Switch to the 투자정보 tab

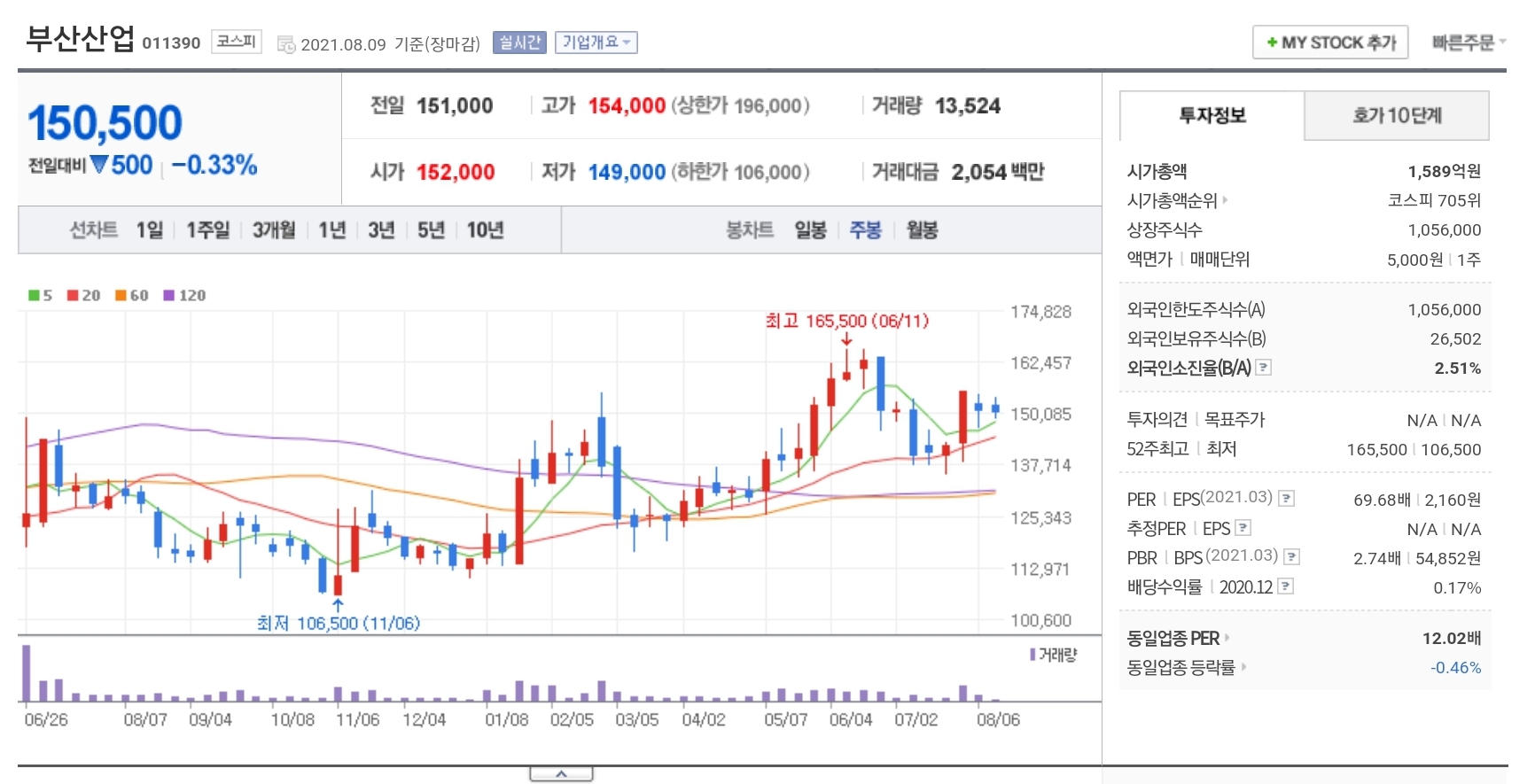[x=1212, y=115]
